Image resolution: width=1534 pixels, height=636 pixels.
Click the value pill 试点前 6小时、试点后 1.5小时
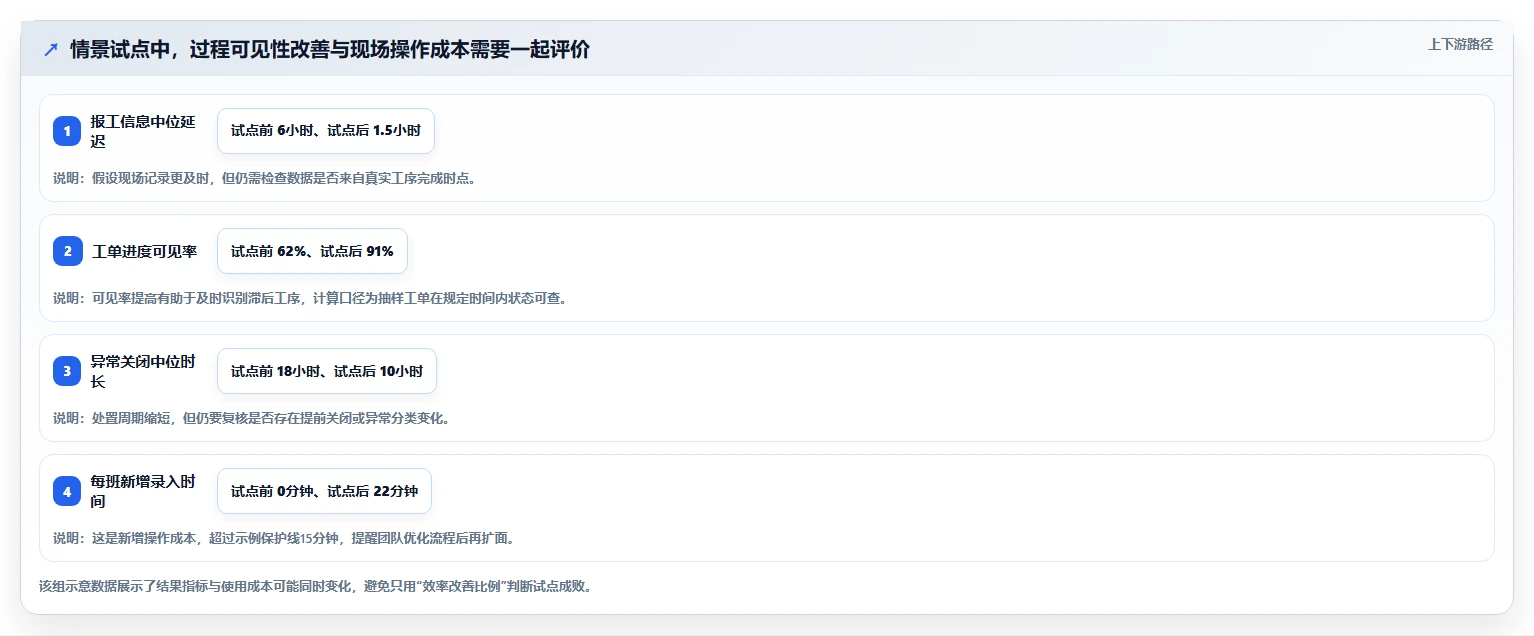coord(326,131)
